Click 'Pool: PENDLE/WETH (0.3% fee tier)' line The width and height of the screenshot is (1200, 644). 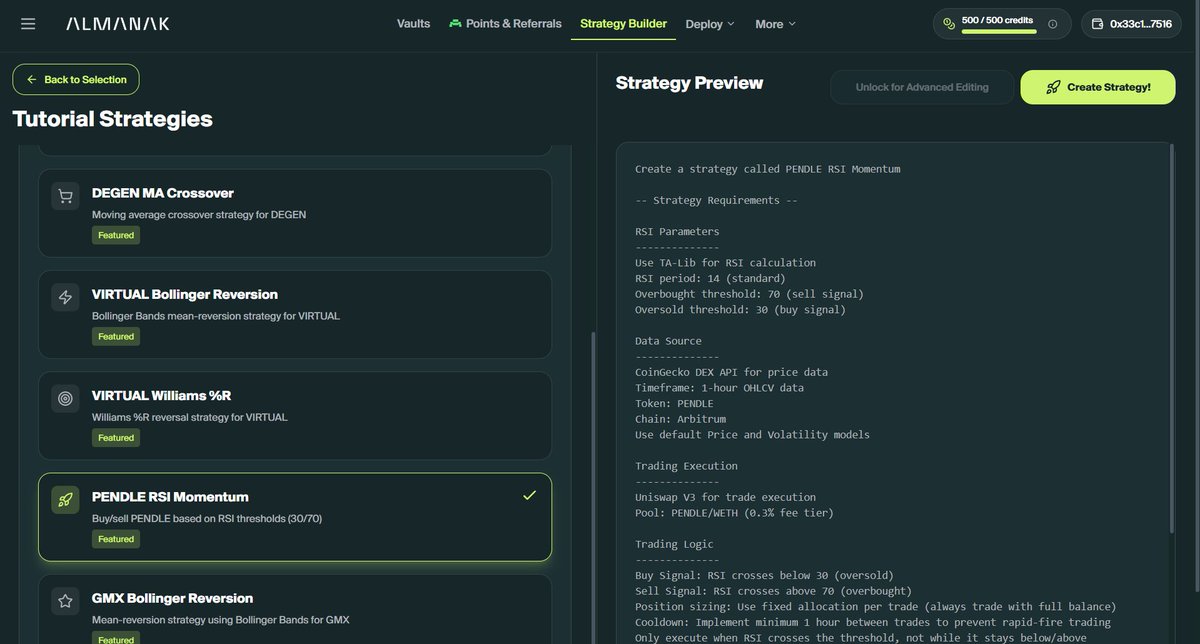tap(734, 513)
